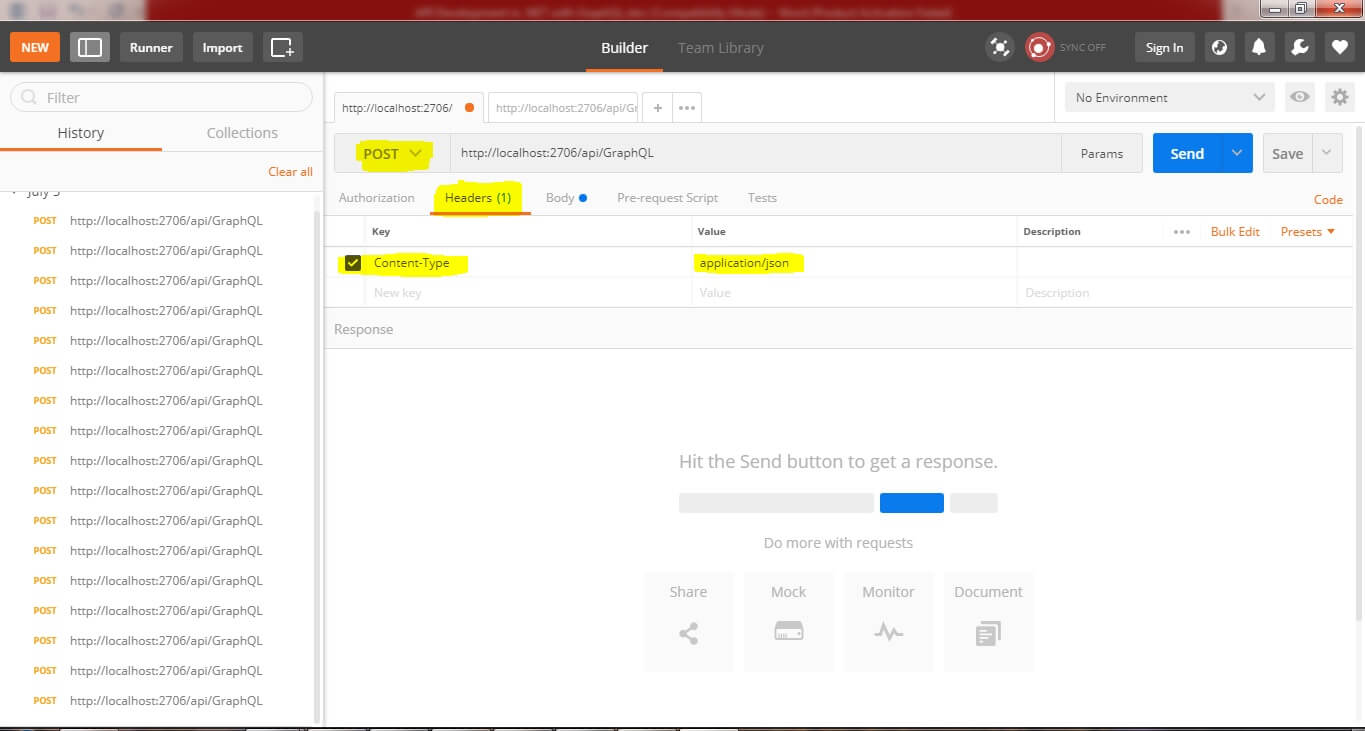Expand the No Environment dropdown
Viewport: 1365px width, 731px height.
[x=1168, y=97]
